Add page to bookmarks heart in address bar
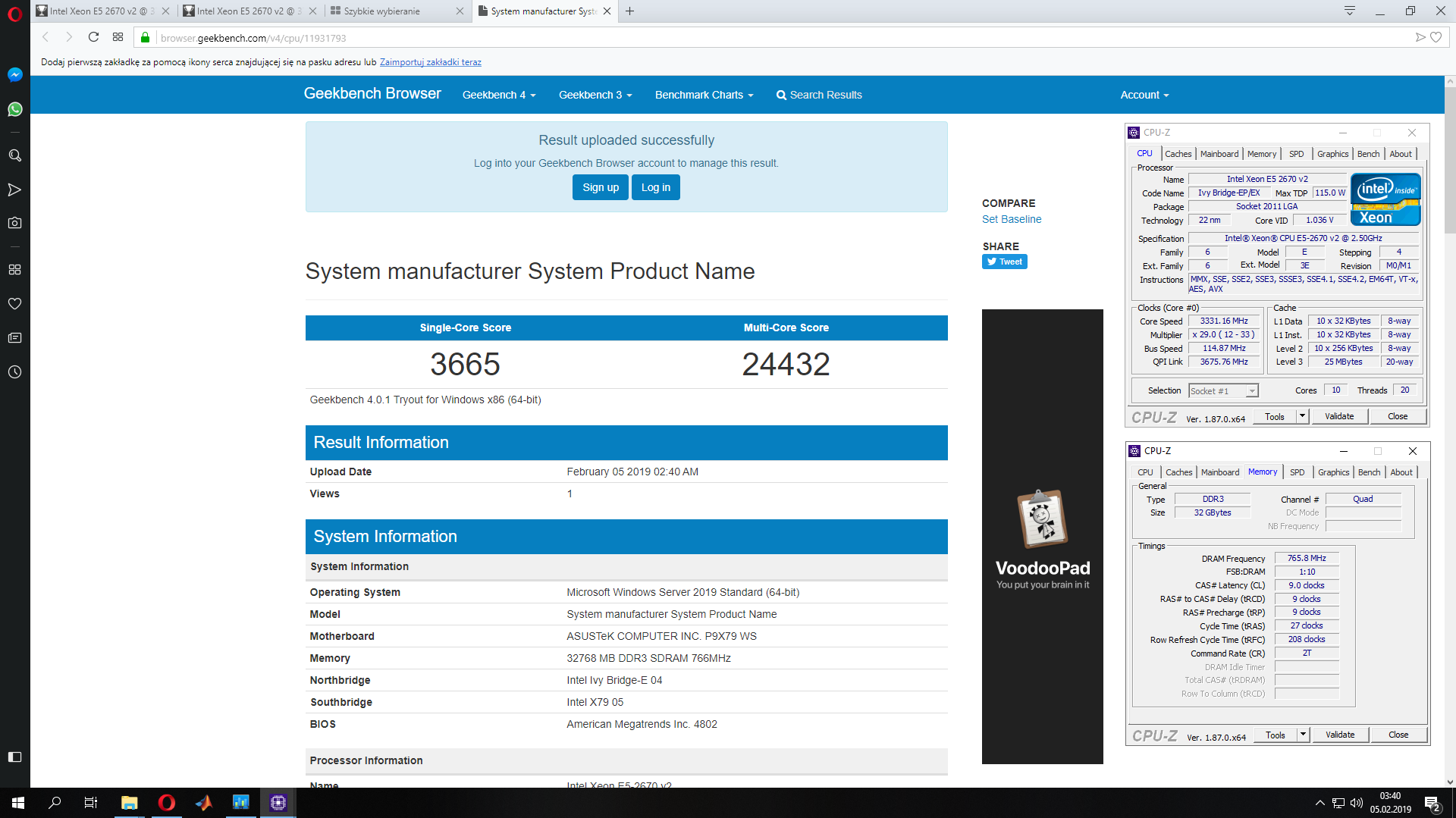The height and width of the screenshot is (818, 1456). (x=1436, y=37)
